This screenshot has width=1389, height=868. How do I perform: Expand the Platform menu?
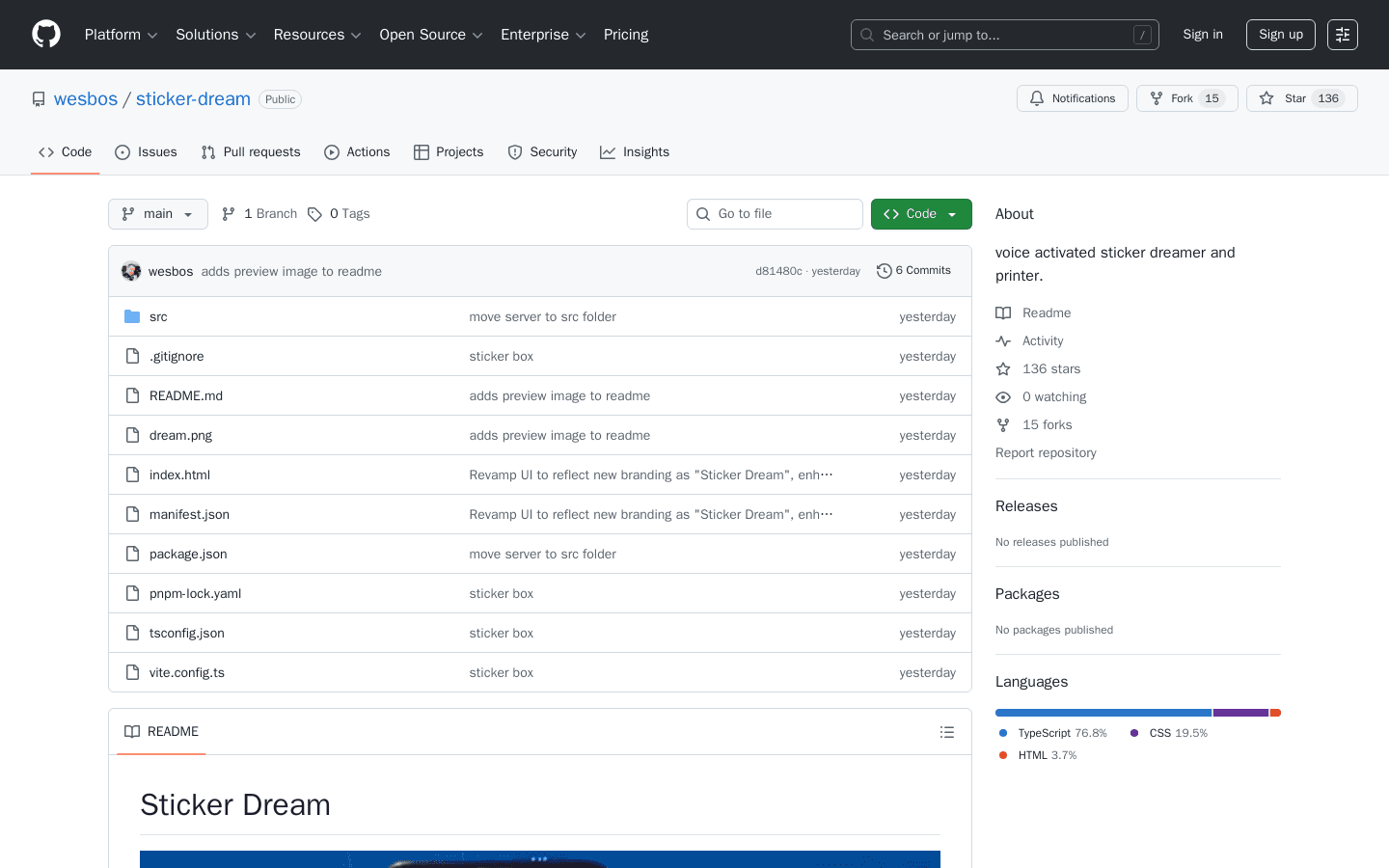(x=122, y=35)
